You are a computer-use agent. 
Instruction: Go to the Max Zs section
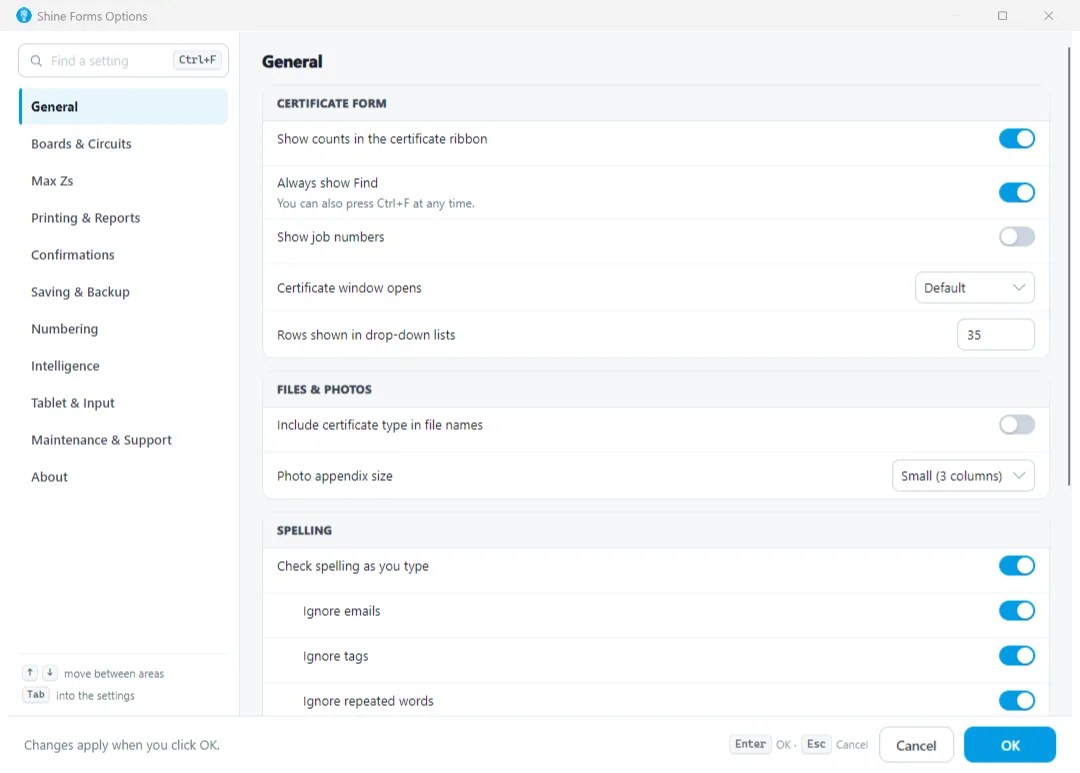[x=123, y=181]
